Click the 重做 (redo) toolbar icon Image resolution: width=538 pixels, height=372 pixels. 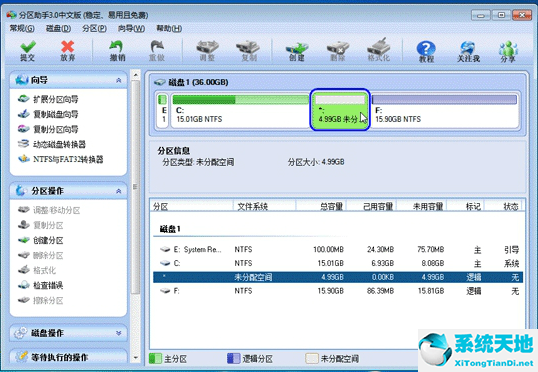click(x=157, y=51)
